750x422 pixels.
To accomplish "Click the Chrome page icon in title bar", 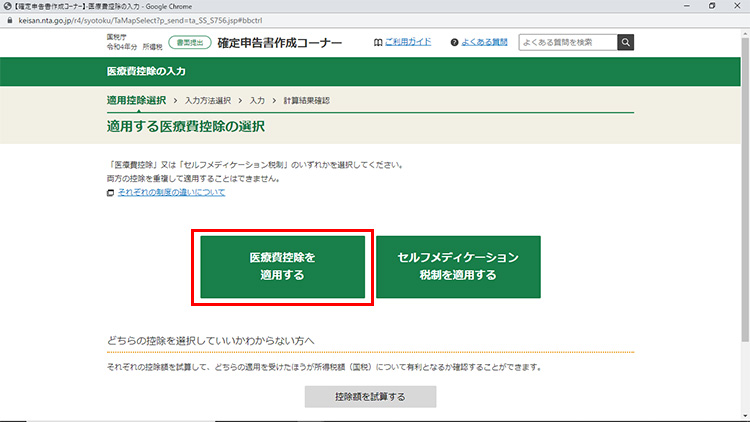I will point(7,6).
